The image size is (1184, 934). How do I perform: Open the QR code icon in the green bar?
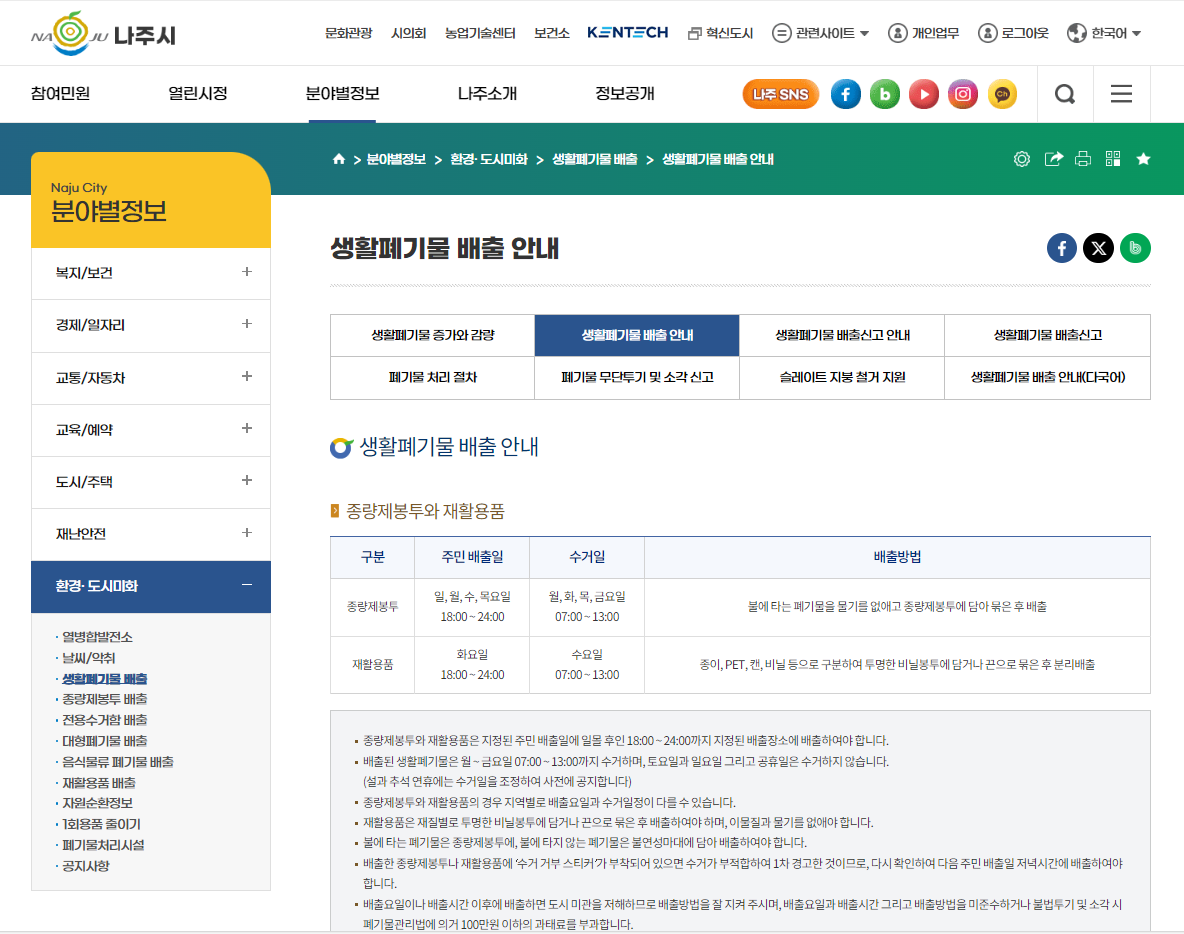point(1113,159)
